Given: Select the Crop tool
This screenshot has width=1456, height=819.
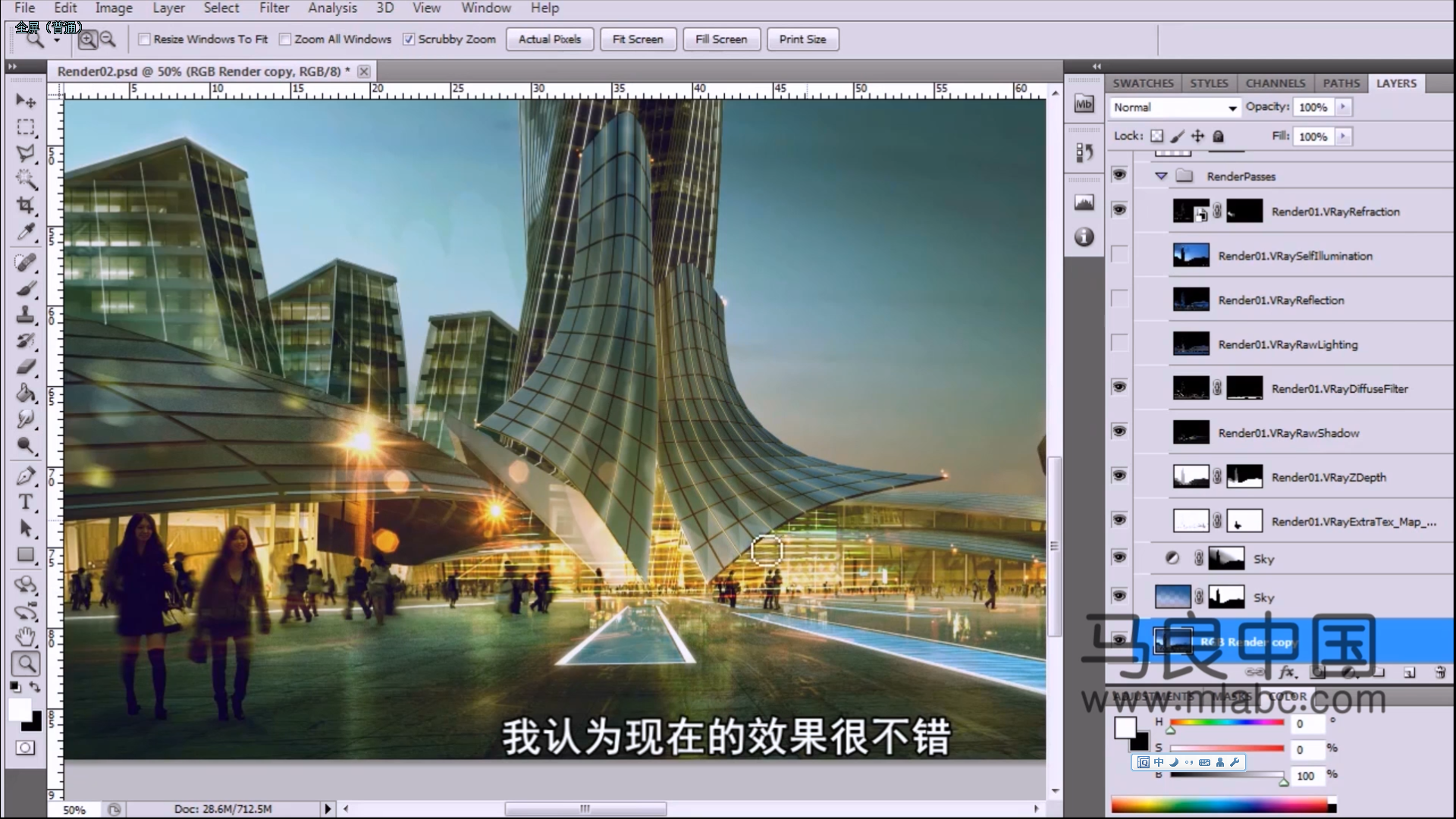Looking at the screenshot, I should (26, 205).
